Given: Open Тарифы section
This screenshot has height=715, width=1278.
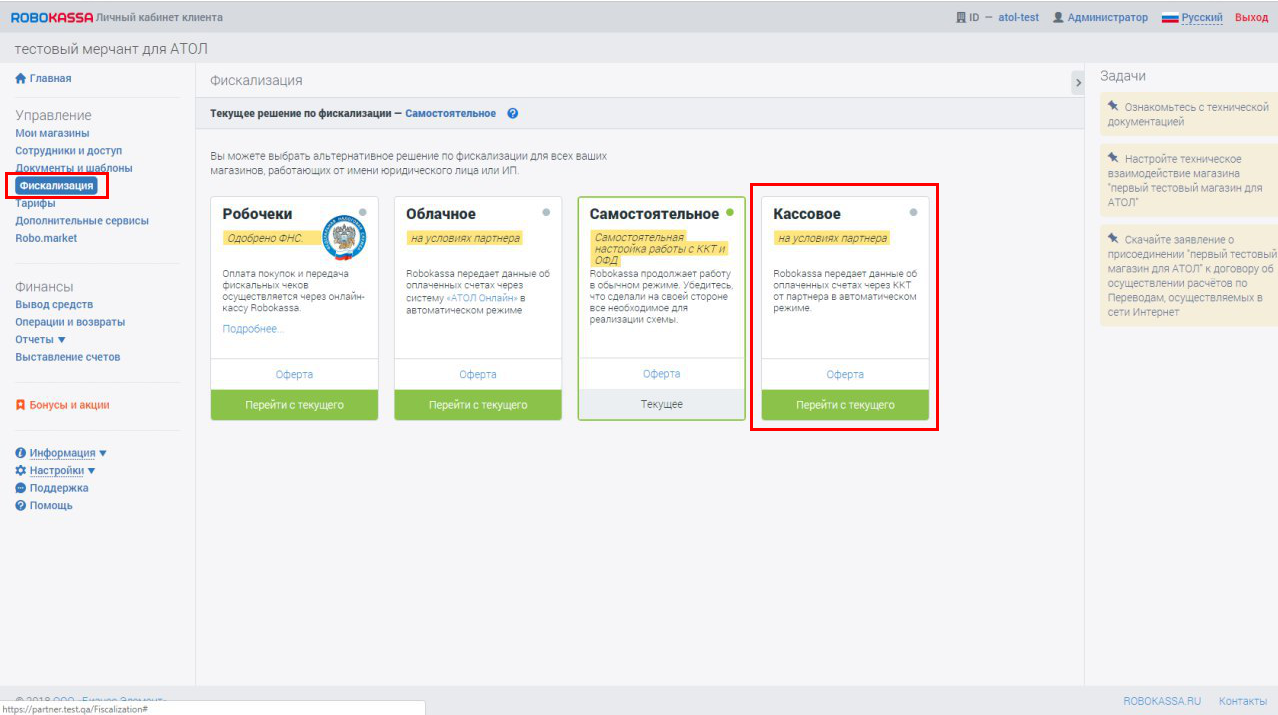Looking at the screenshot, I should pos(35,203).
